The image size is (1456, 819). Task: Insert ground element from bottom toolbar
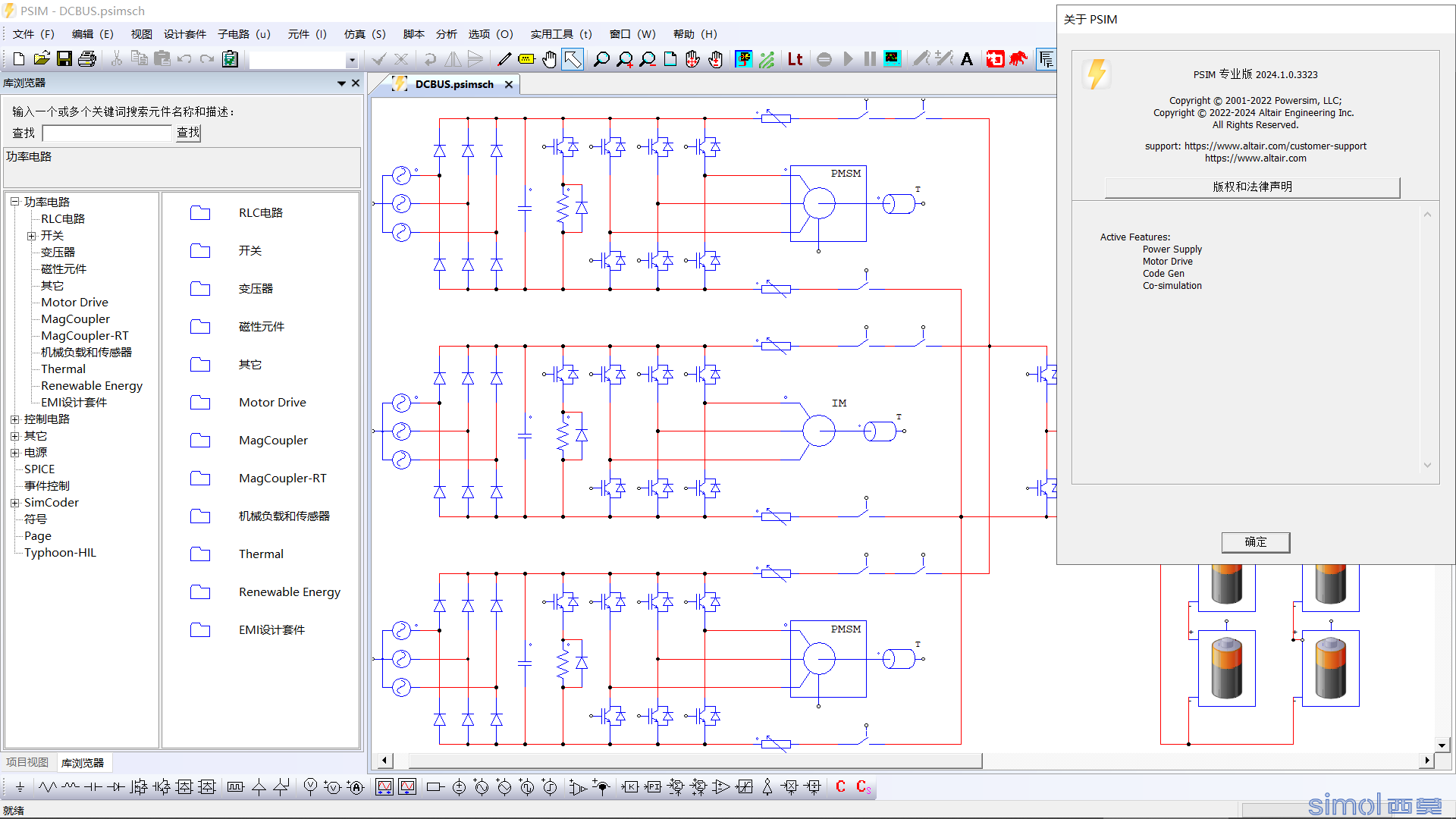point(20,787)
